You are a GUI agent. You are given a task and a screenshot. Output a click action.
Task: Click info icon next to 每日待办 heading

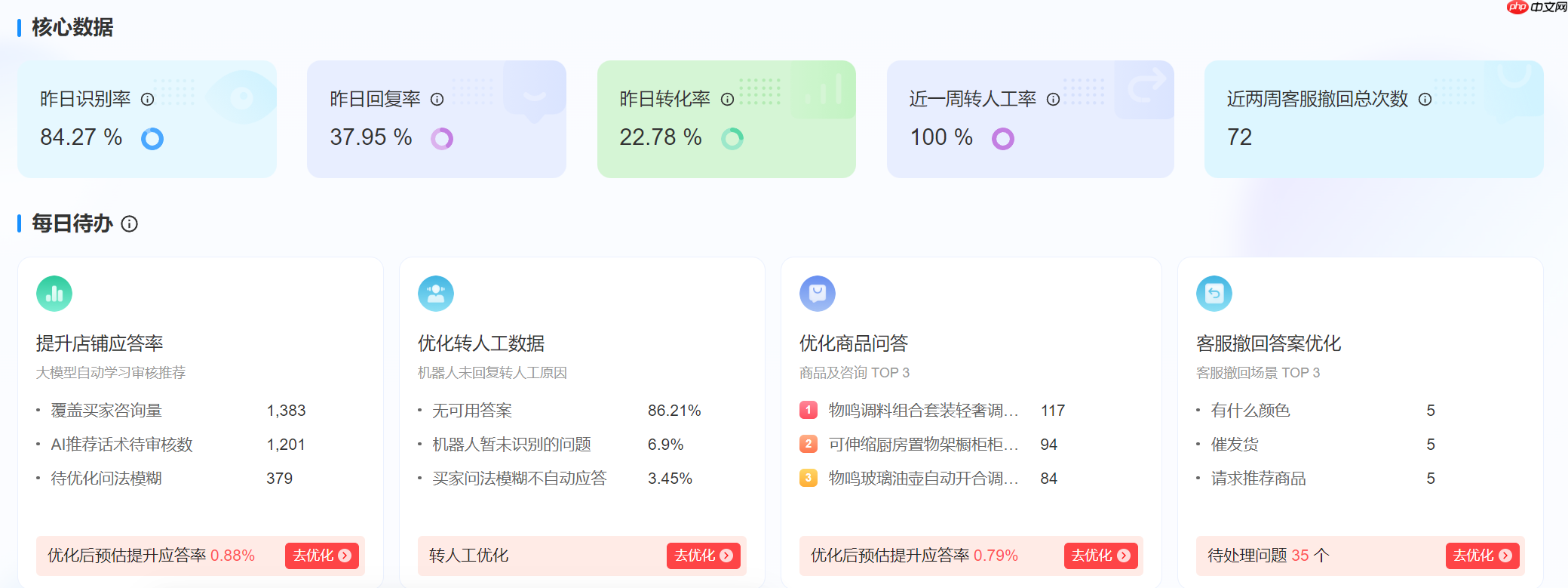click(130, 224)
